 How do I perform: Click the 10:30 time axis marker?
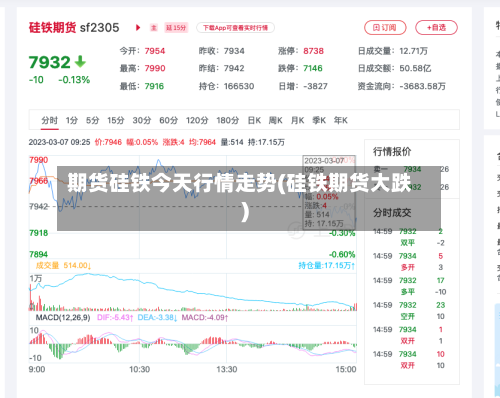coord(139,369)
